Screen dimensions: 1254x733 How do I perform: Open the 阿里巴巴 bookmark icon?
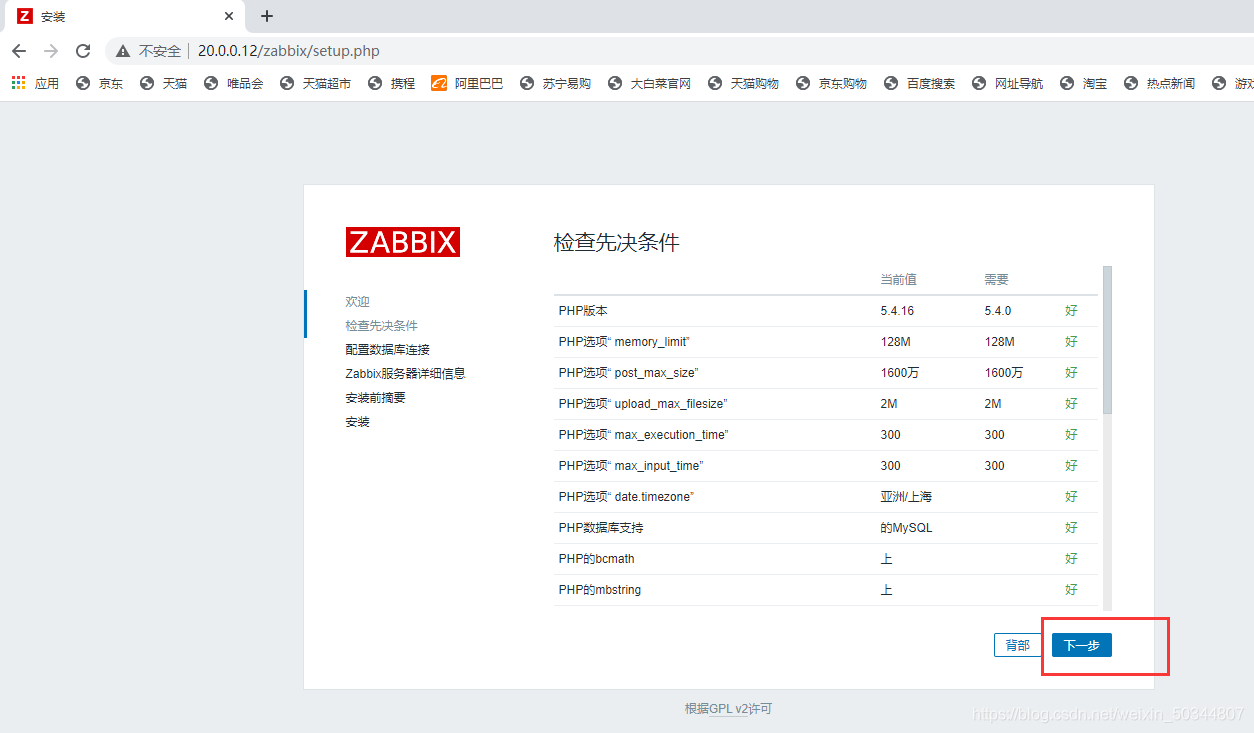tap(439, 83)
